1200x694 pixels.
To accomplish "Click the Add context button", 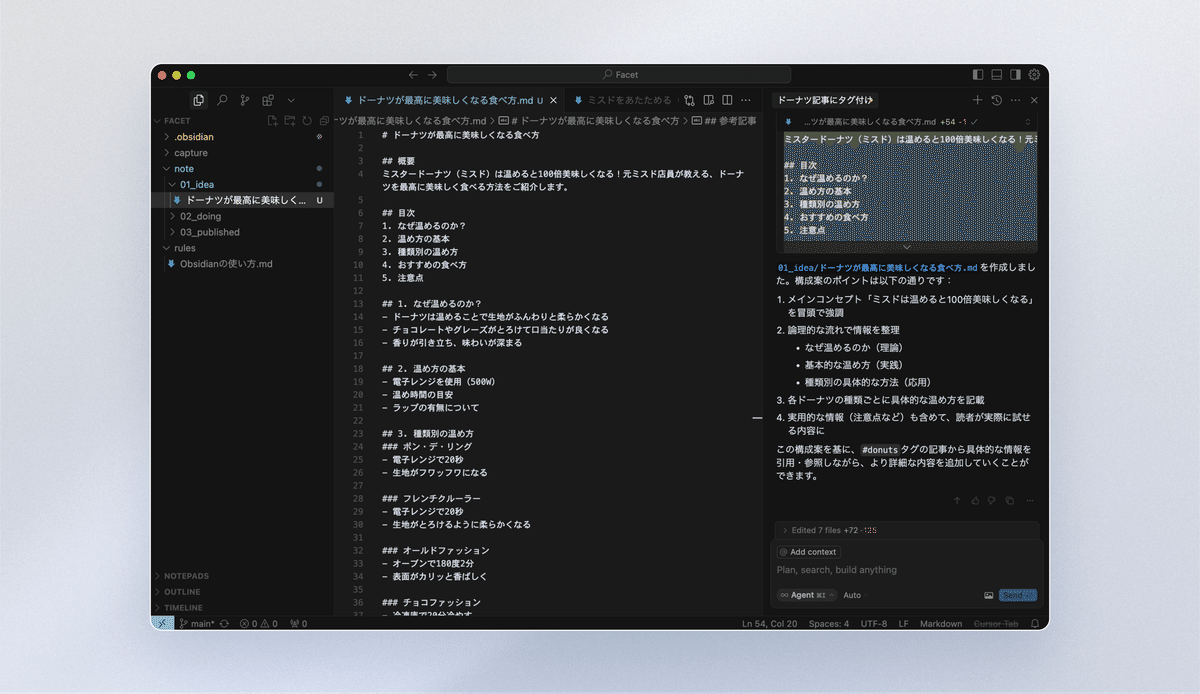I will (x=808, y=551).
